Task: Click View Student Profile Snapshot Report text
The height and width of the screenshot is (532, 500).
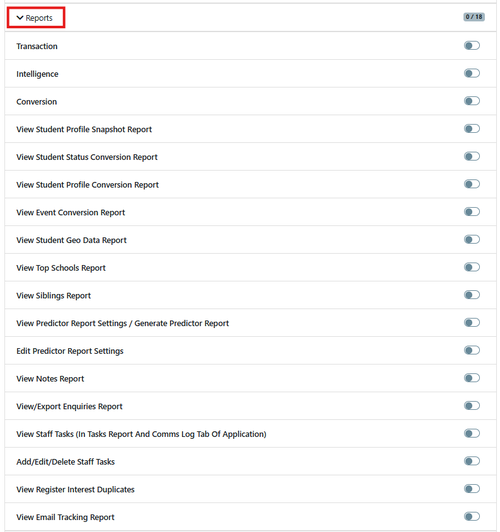Action: pos(84,130)
